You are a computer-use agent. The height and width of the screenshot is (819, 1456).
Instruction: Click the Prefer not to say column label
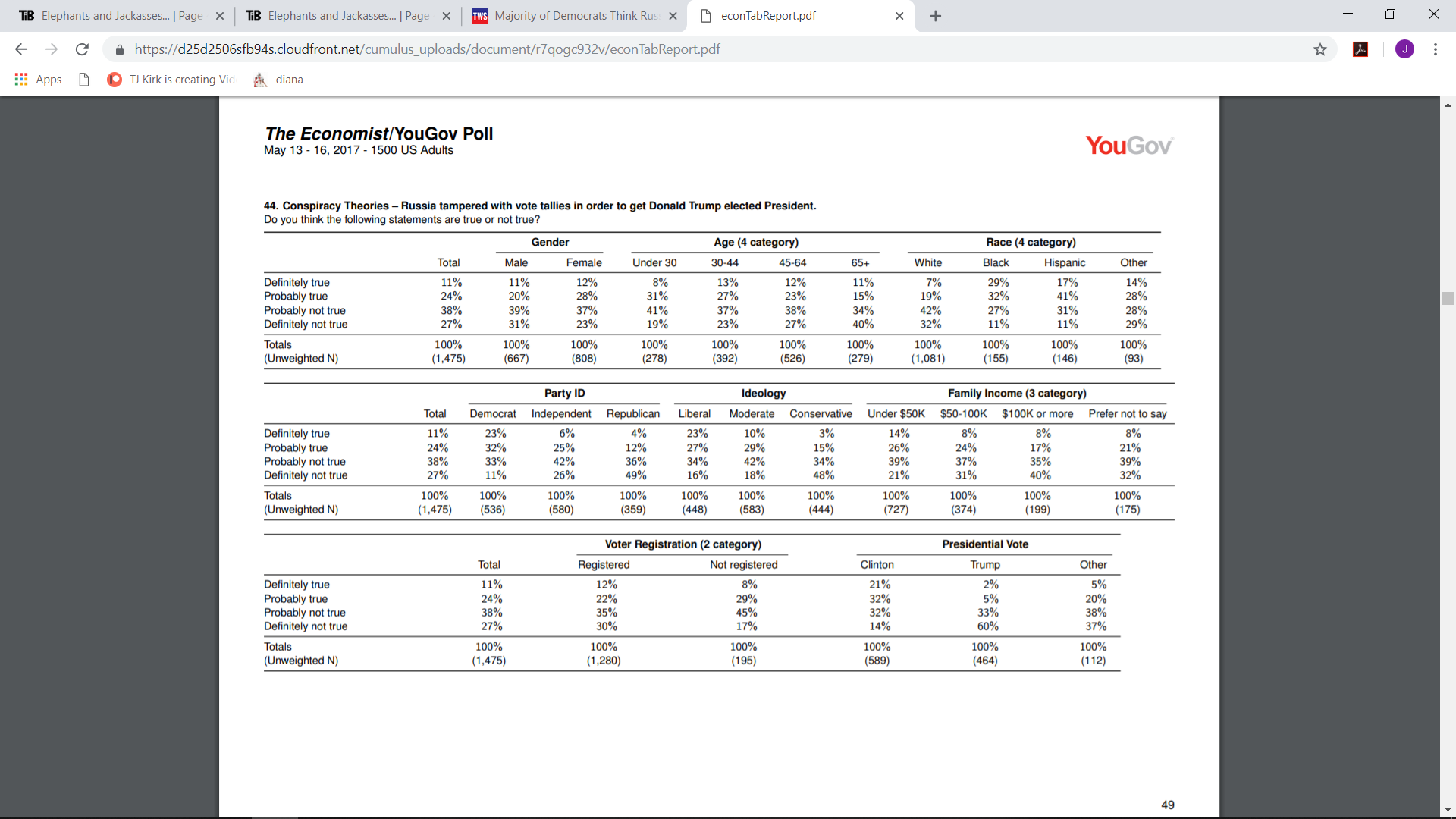[x=1128, y=413]
